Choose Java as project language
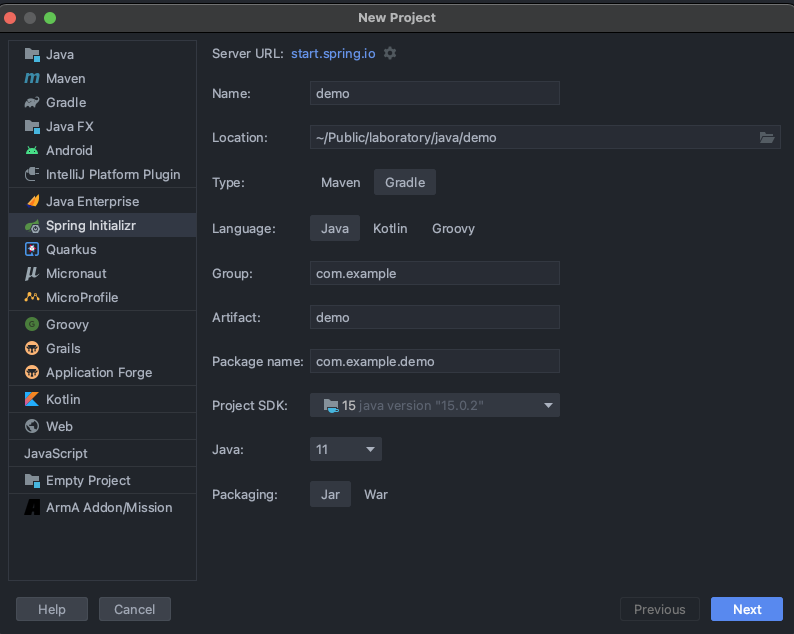This screenshot has height=634, width=794. tap(335, 228)
